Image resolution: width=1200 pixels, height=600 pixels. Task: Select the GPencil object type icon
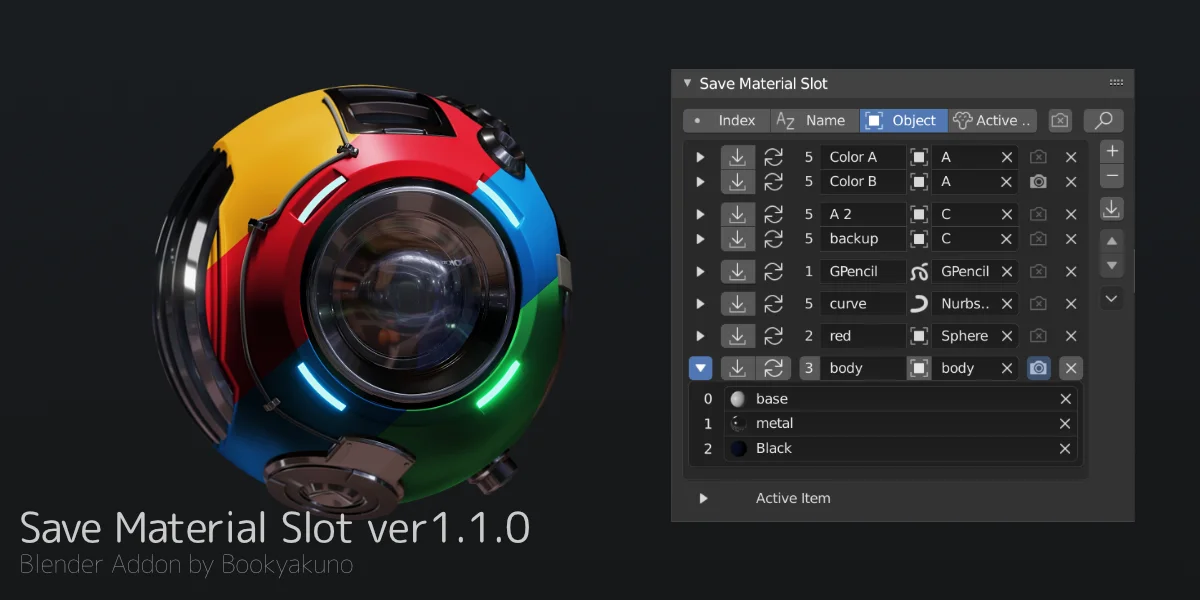click(919, 271)
